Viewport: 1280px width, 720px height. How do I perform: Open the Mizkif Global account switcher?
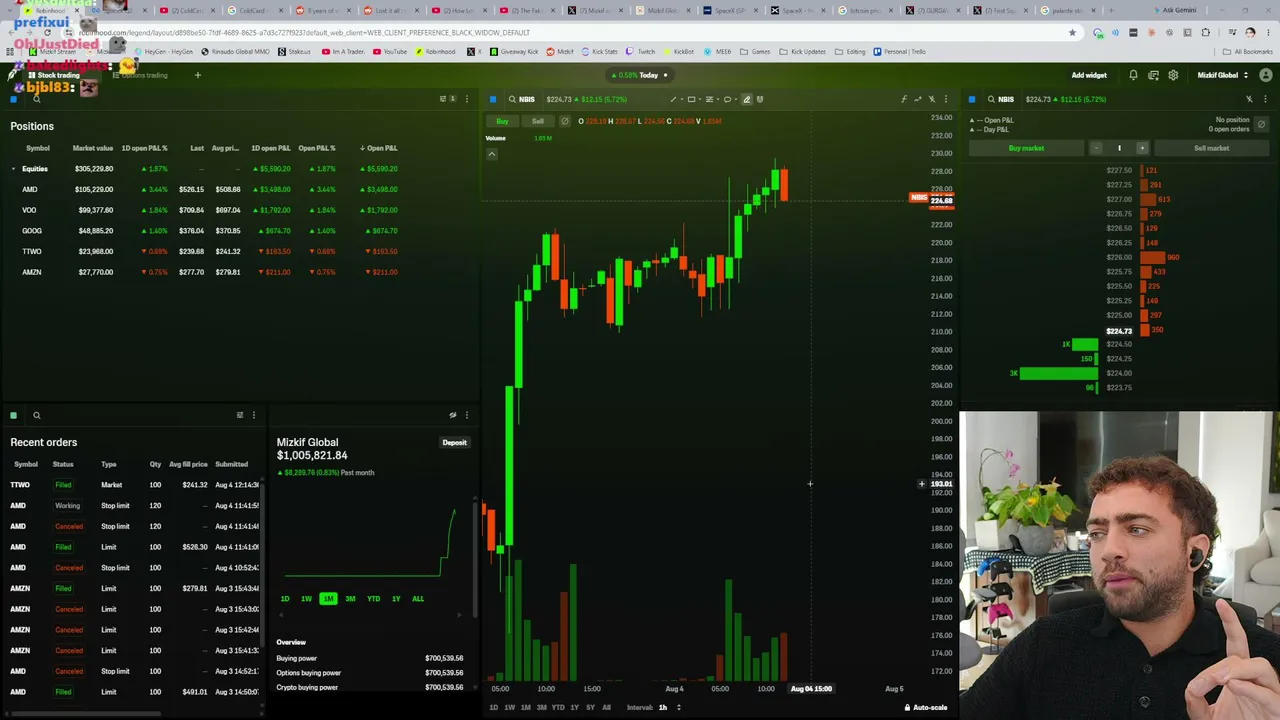click(x=1222, y=75)
